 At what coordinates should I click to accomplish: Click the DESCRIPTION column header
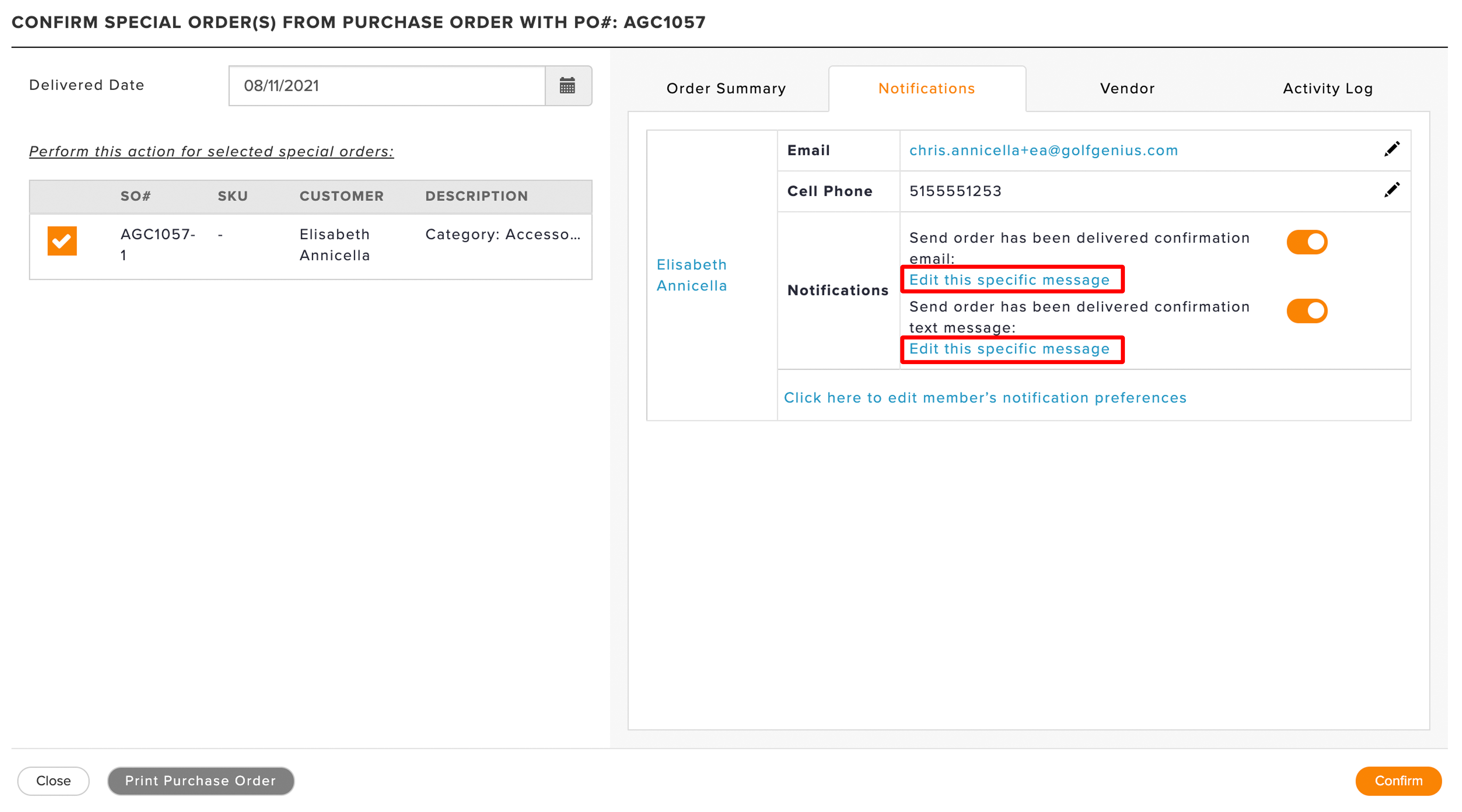477,196
